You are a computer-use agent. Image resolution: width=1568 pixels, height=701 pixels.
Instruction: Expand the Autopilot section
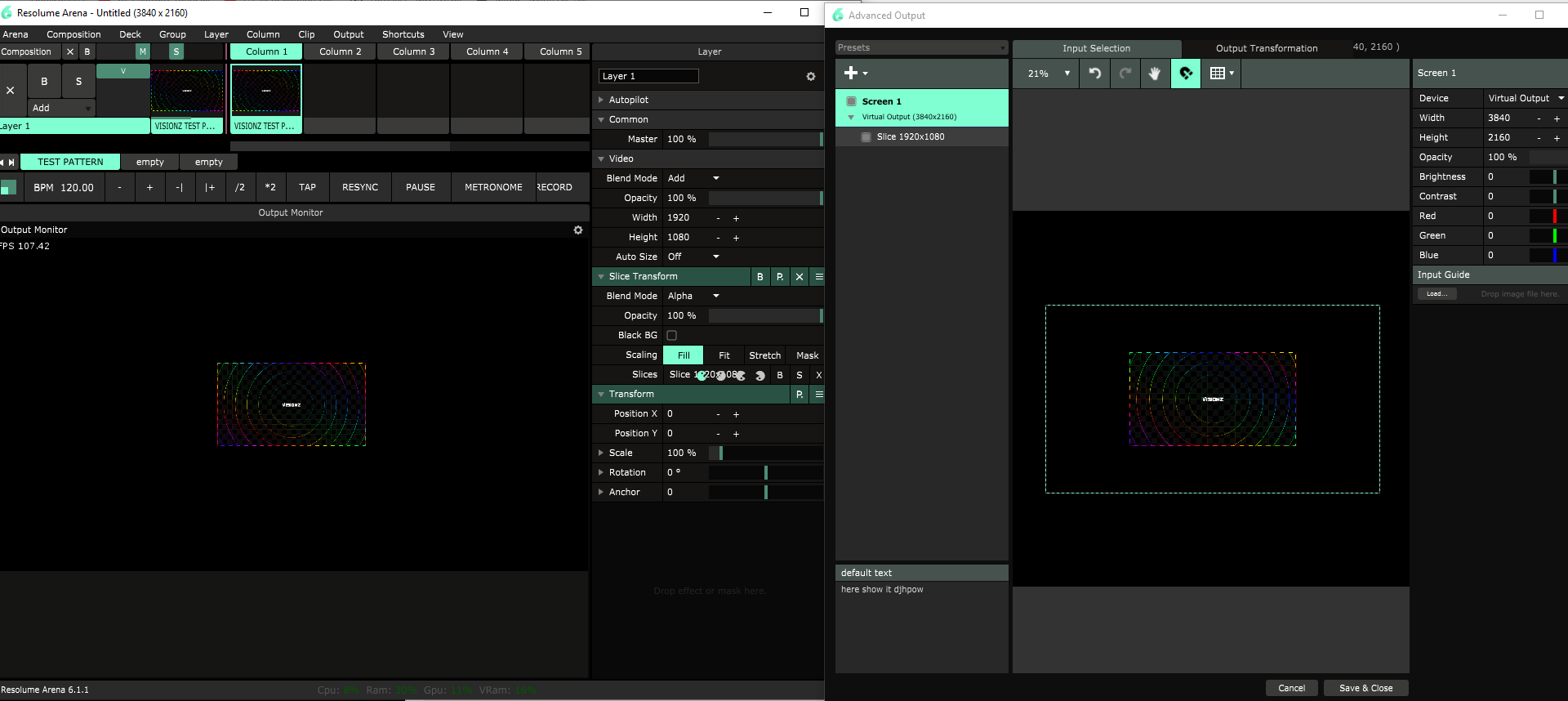(x=602, y=100)
